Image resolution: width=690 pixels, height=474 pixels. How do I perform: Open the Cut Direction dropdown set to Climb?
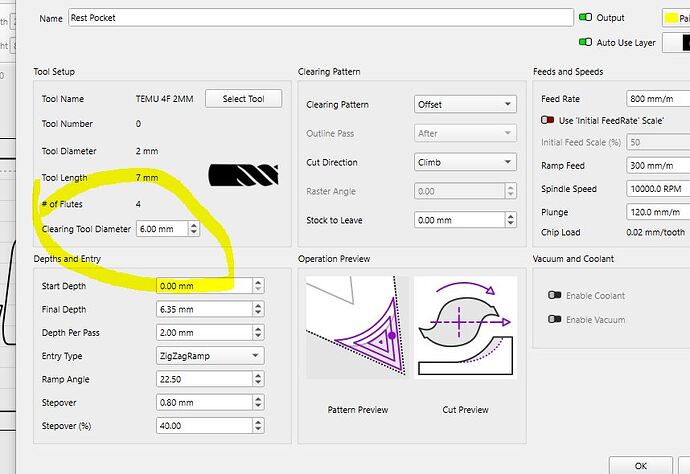(x=465, y=162)
